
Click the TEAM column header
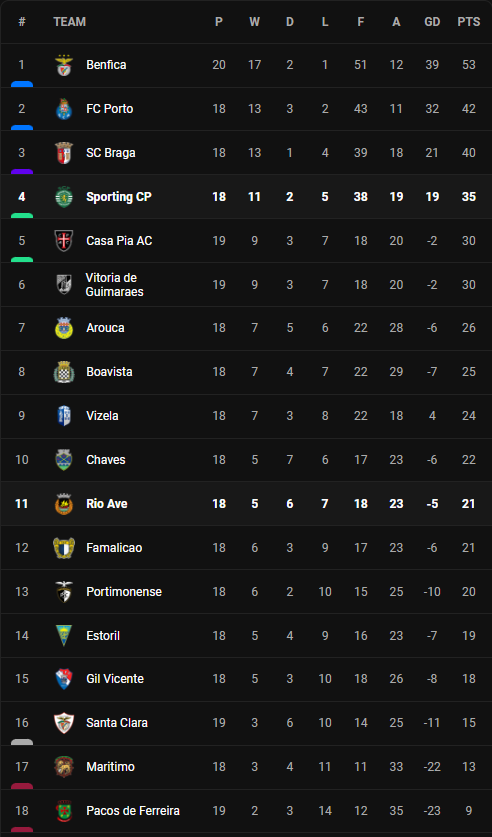pos(69,22)
